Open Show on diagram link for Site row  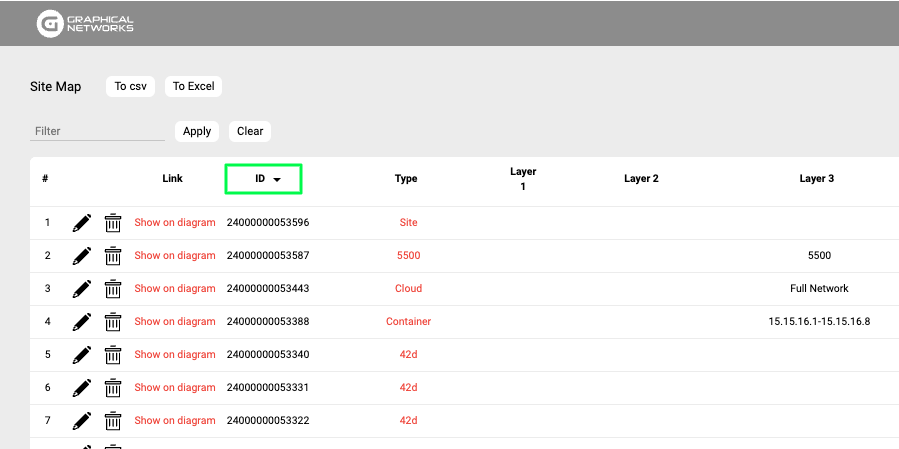coord(175,223)
